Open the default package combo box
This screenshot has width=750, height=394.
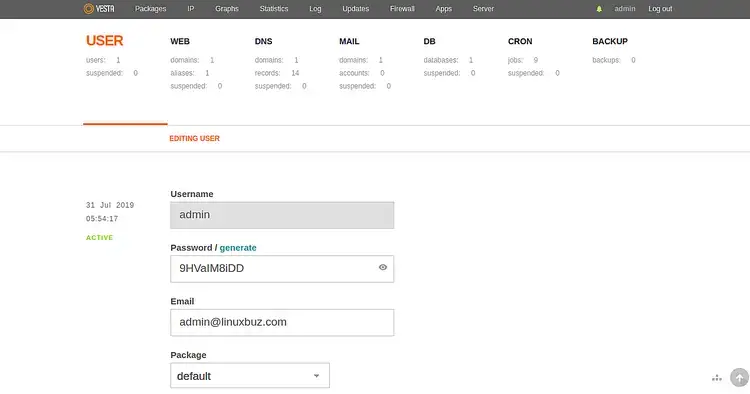click(x=250, y=375)
